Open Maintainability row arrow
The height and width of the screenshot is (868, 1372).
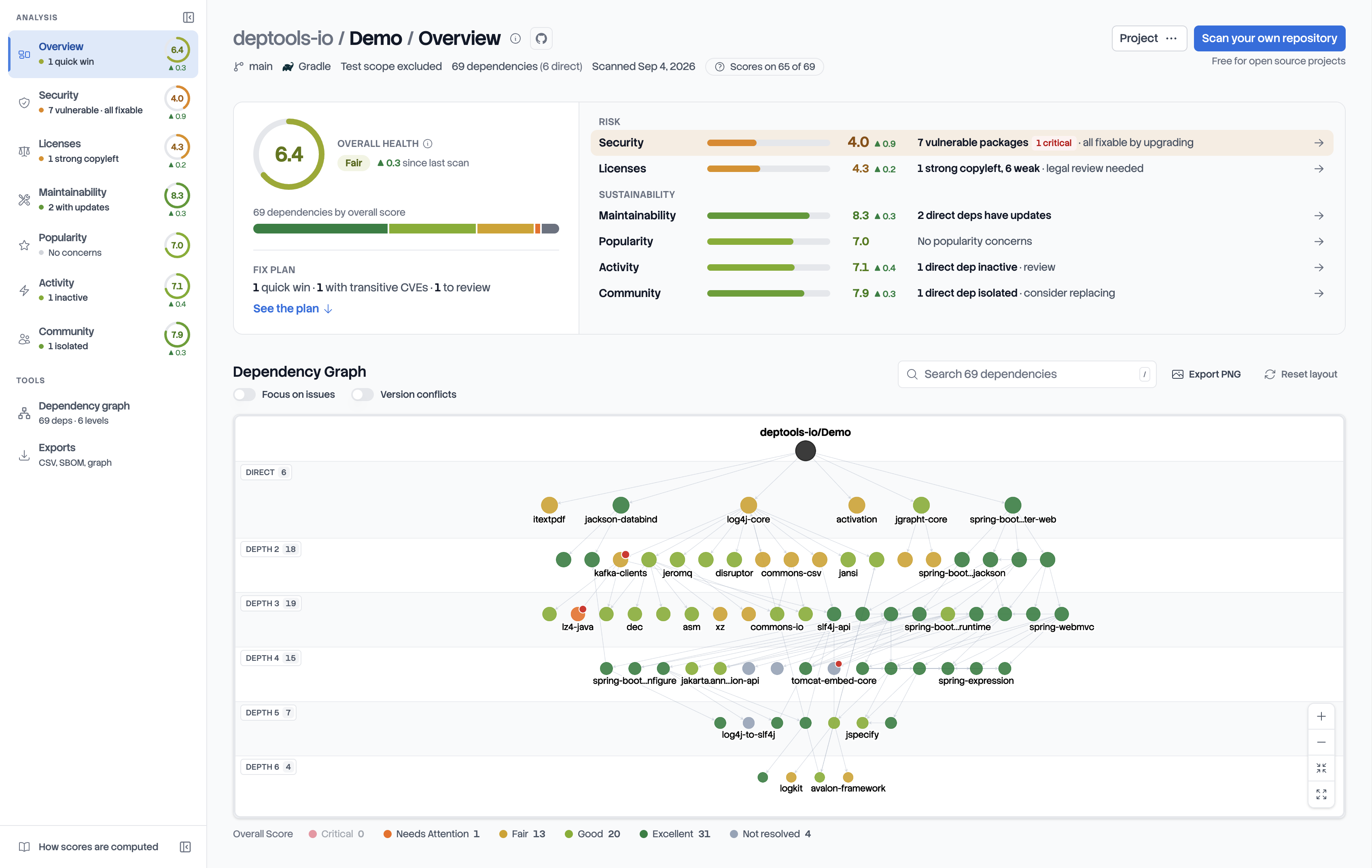(1319, 215)
